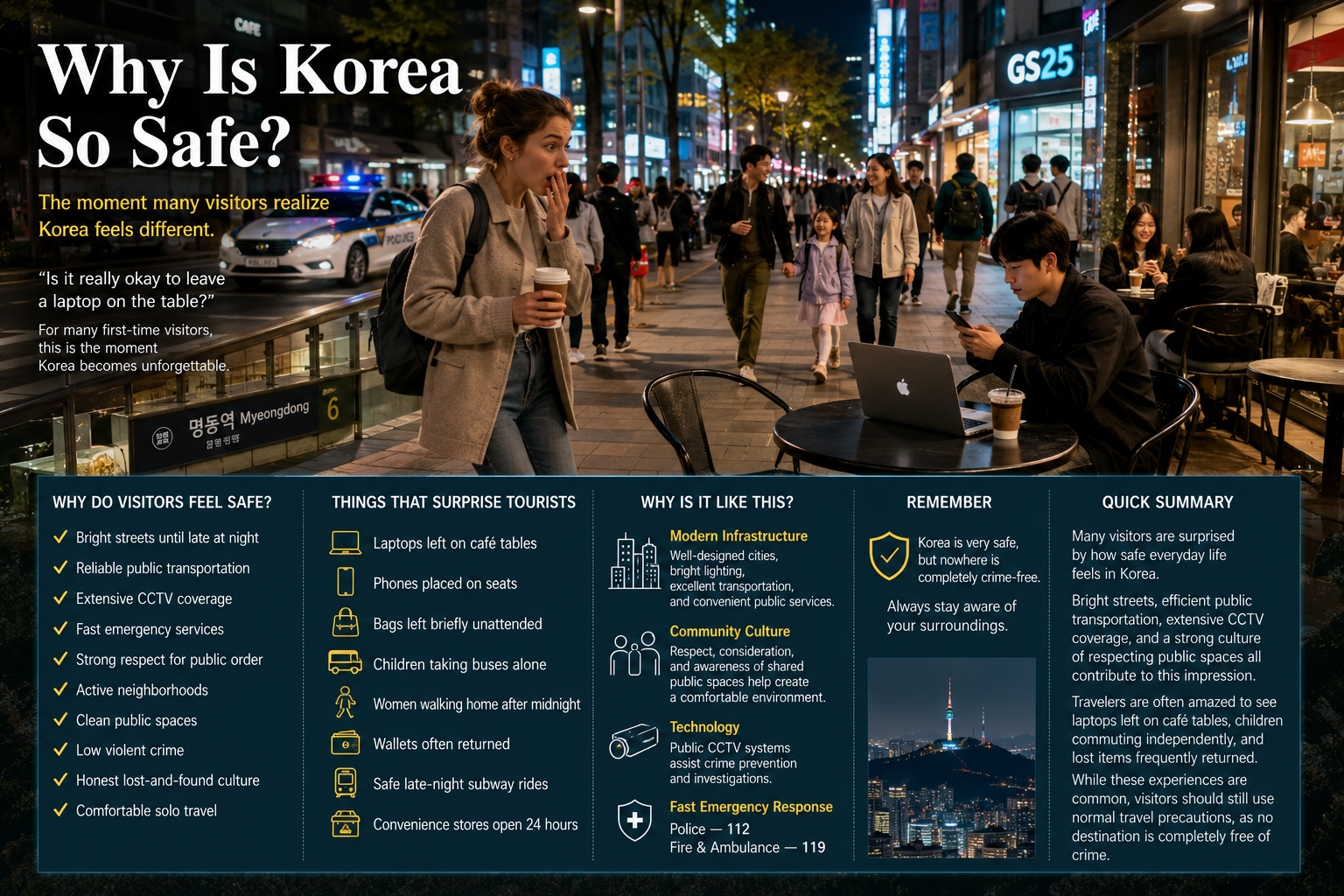The height and width of the screenshot is (896, 1344).
Task: Click the checkmark next to Comfortable solo travel
Action: (60, 809)
